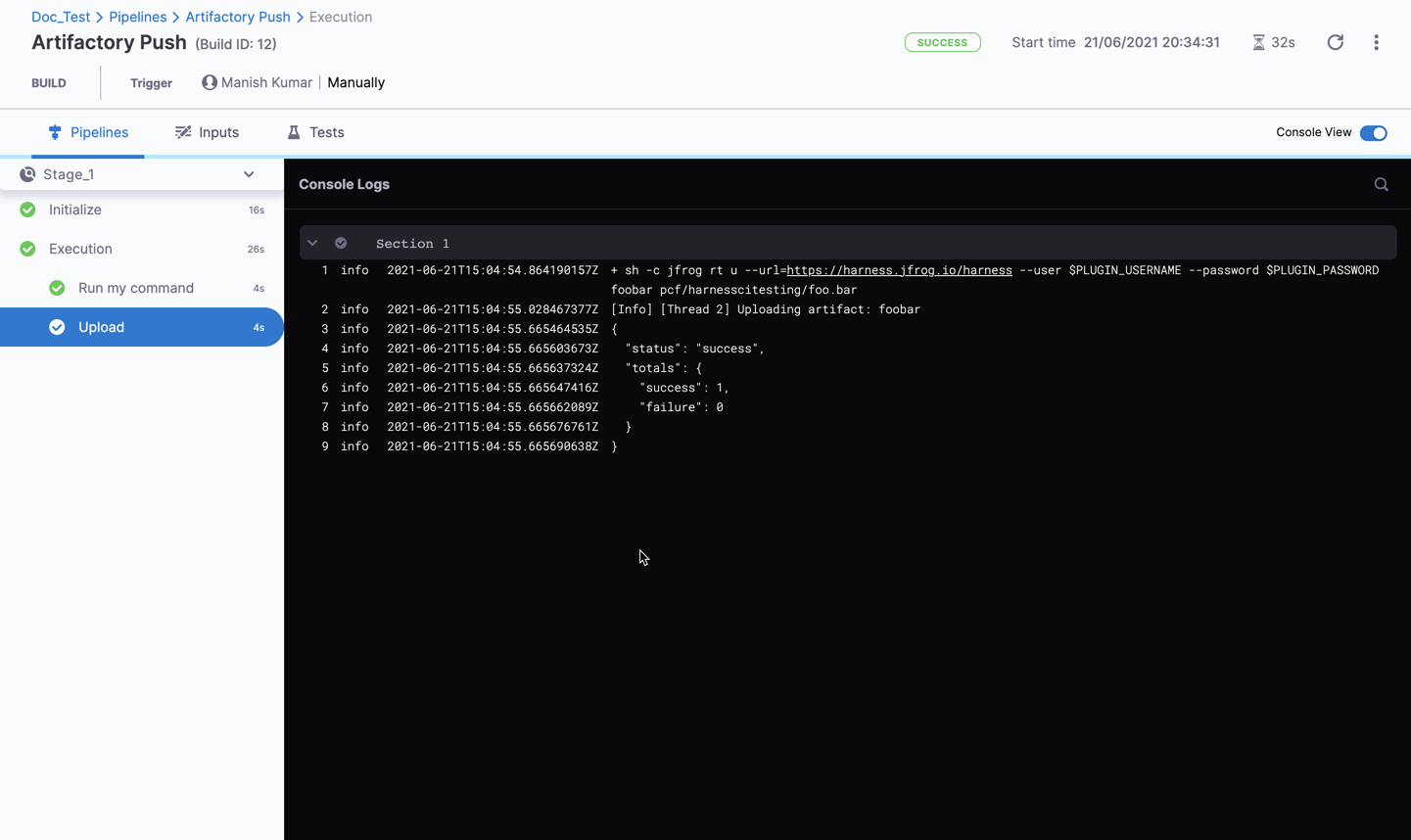Expand the Stage_1 dropdown chevron
The image size is (1411, 840).
click(x=249, y=174)
